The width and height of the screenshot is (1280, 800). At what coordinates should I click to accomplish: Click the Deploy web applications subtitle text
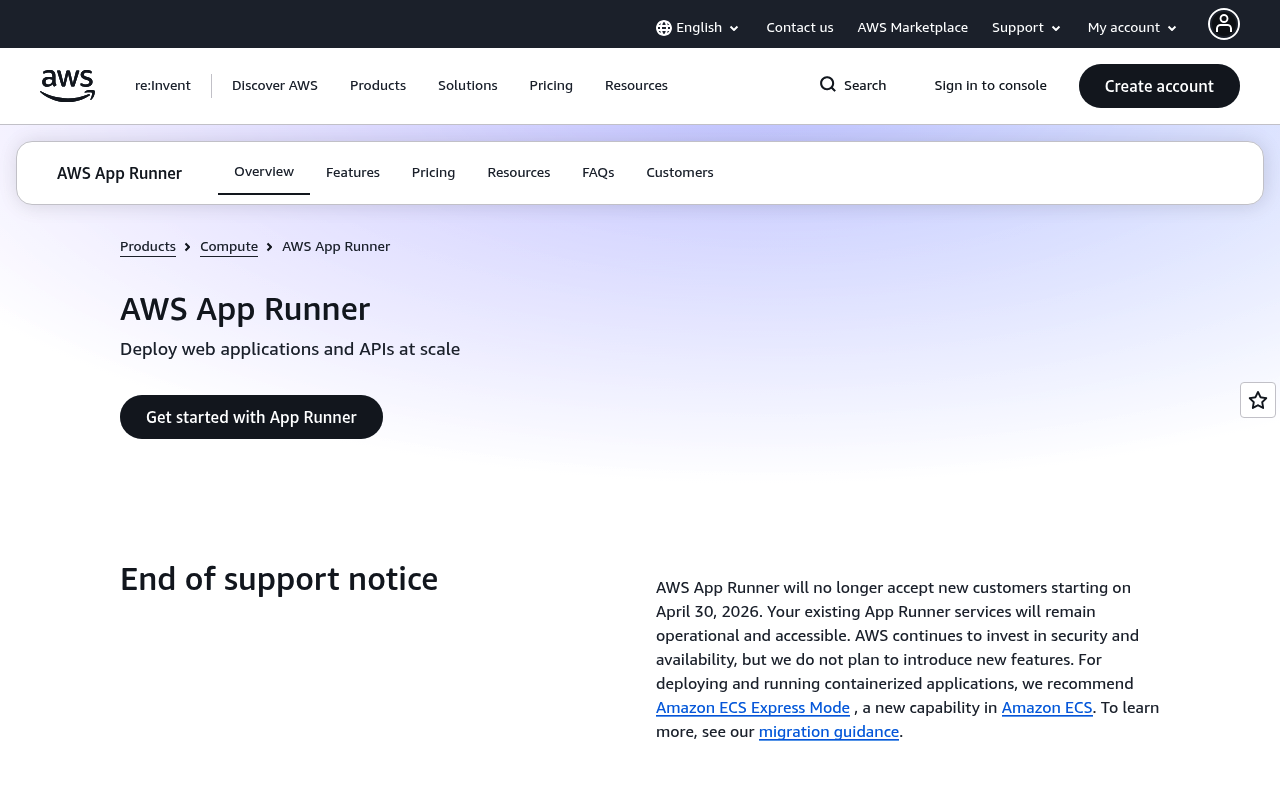click(x=290, y=349)
